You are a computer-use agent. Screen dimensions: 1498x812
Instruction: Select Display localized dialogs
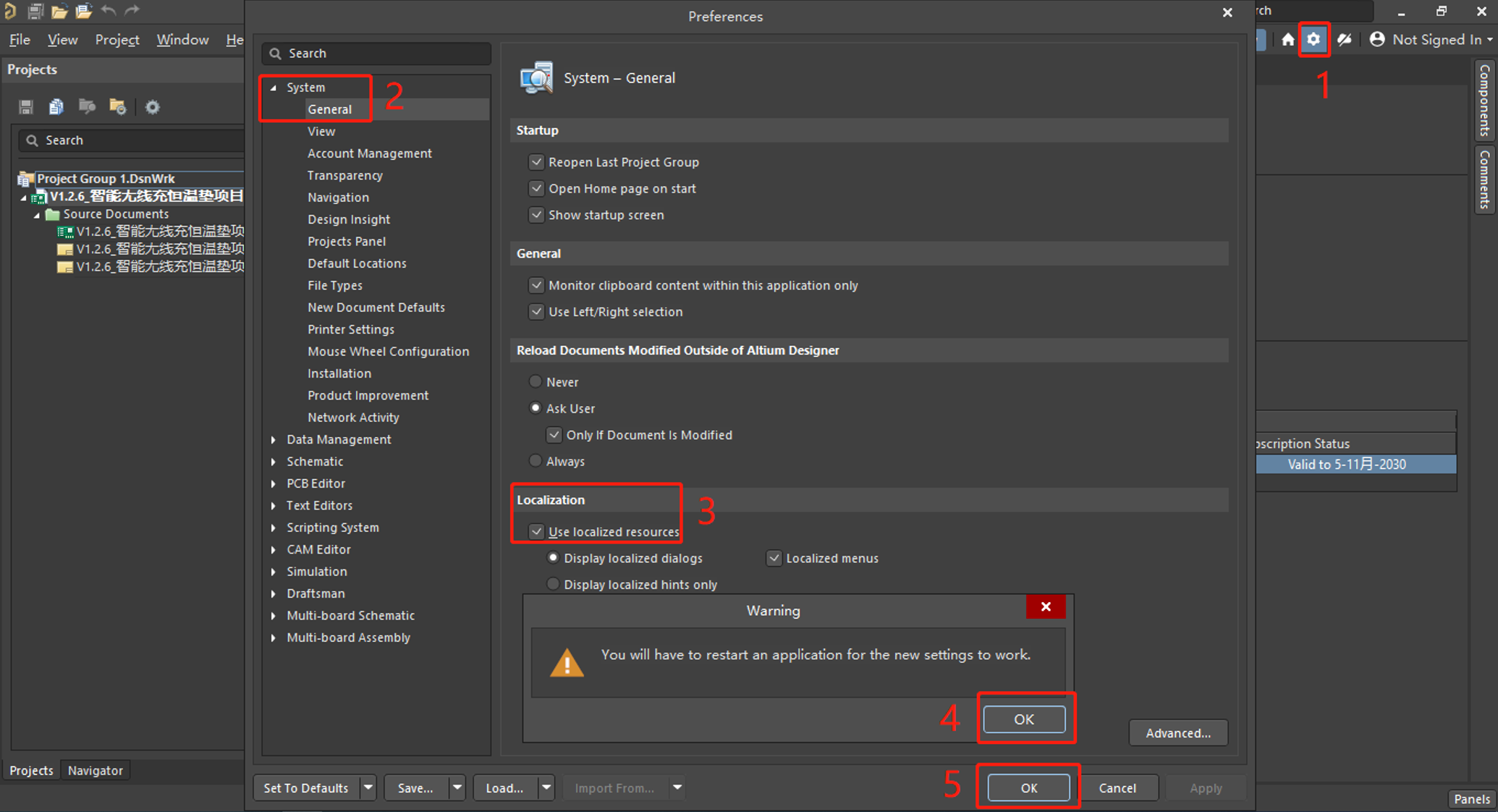(553, 558)
